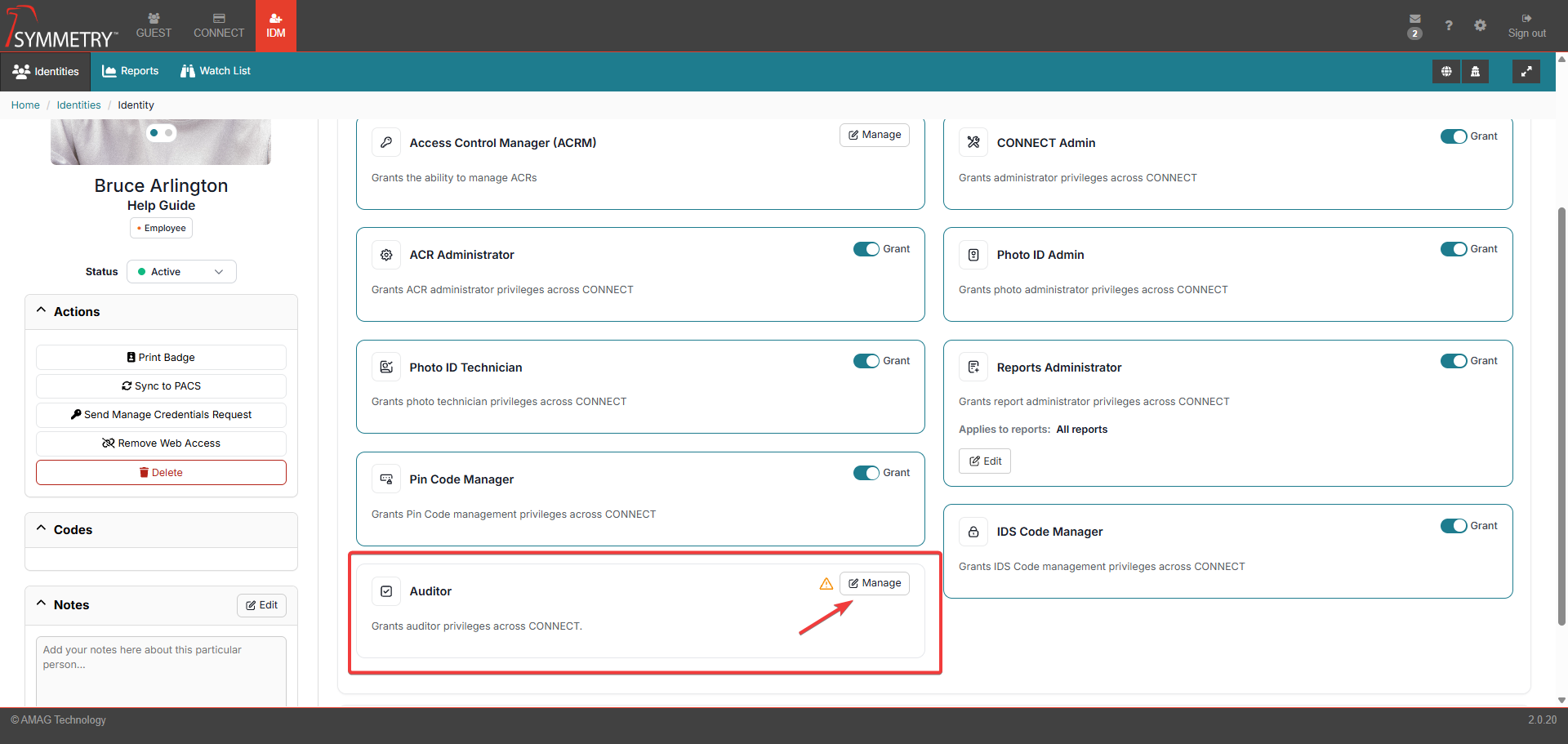
Task: Click the globe icon in toolbar
Action: point(1446,72)
